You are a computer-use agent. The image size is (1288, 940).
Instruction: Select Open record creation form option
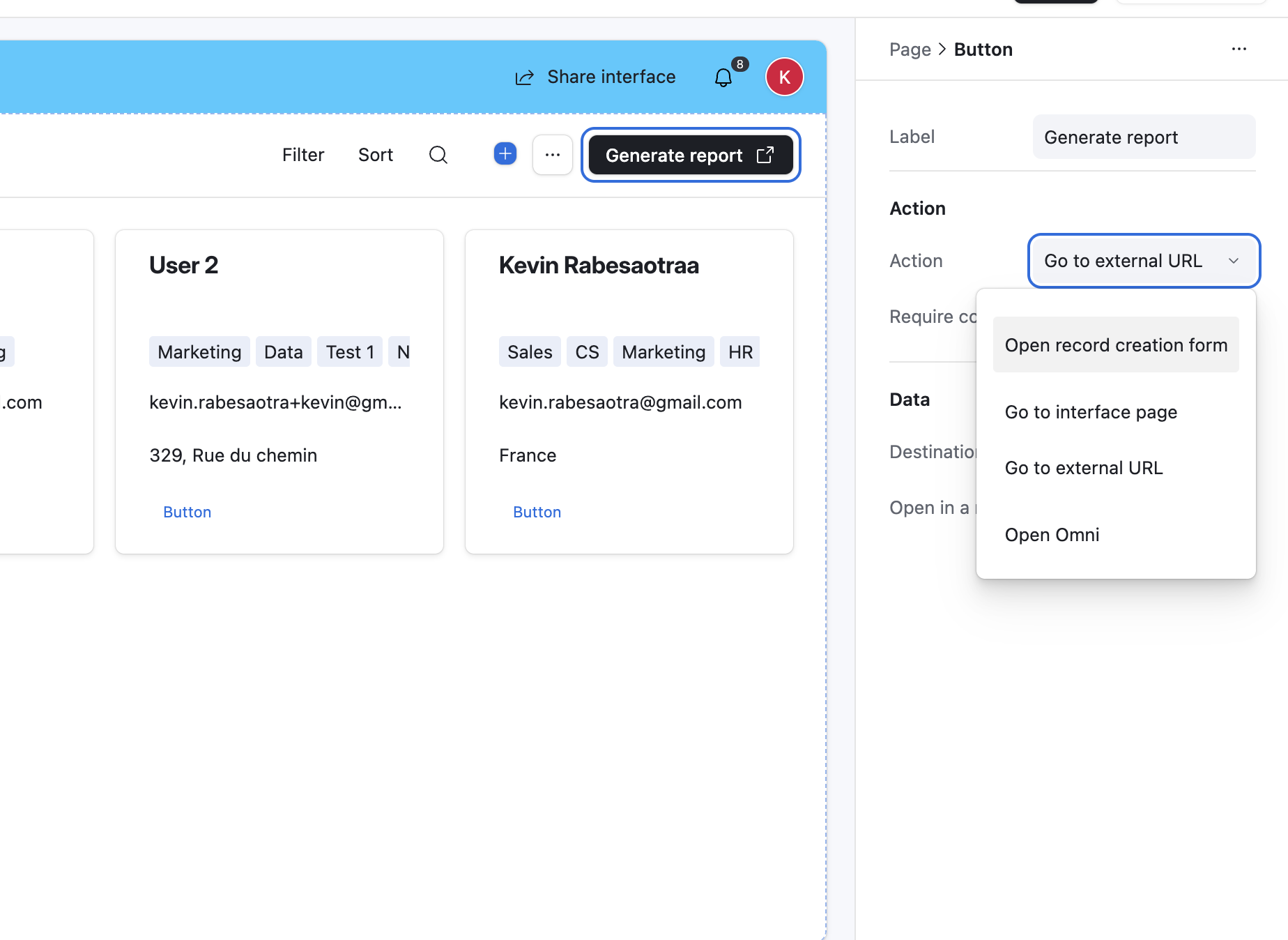pyautogui.click(x=1115, y=345)
